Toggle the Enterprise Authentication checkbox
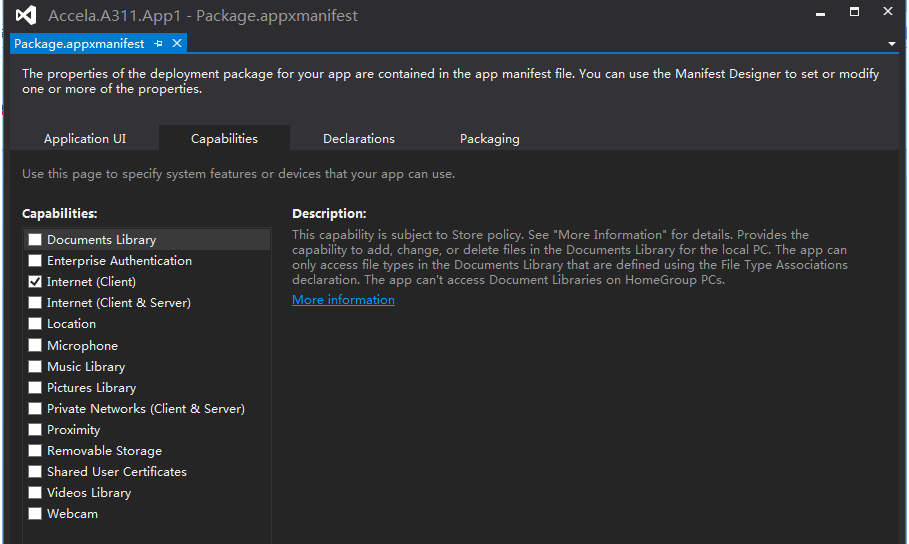The width and height of the screenshot is (909, 544). 35,261
